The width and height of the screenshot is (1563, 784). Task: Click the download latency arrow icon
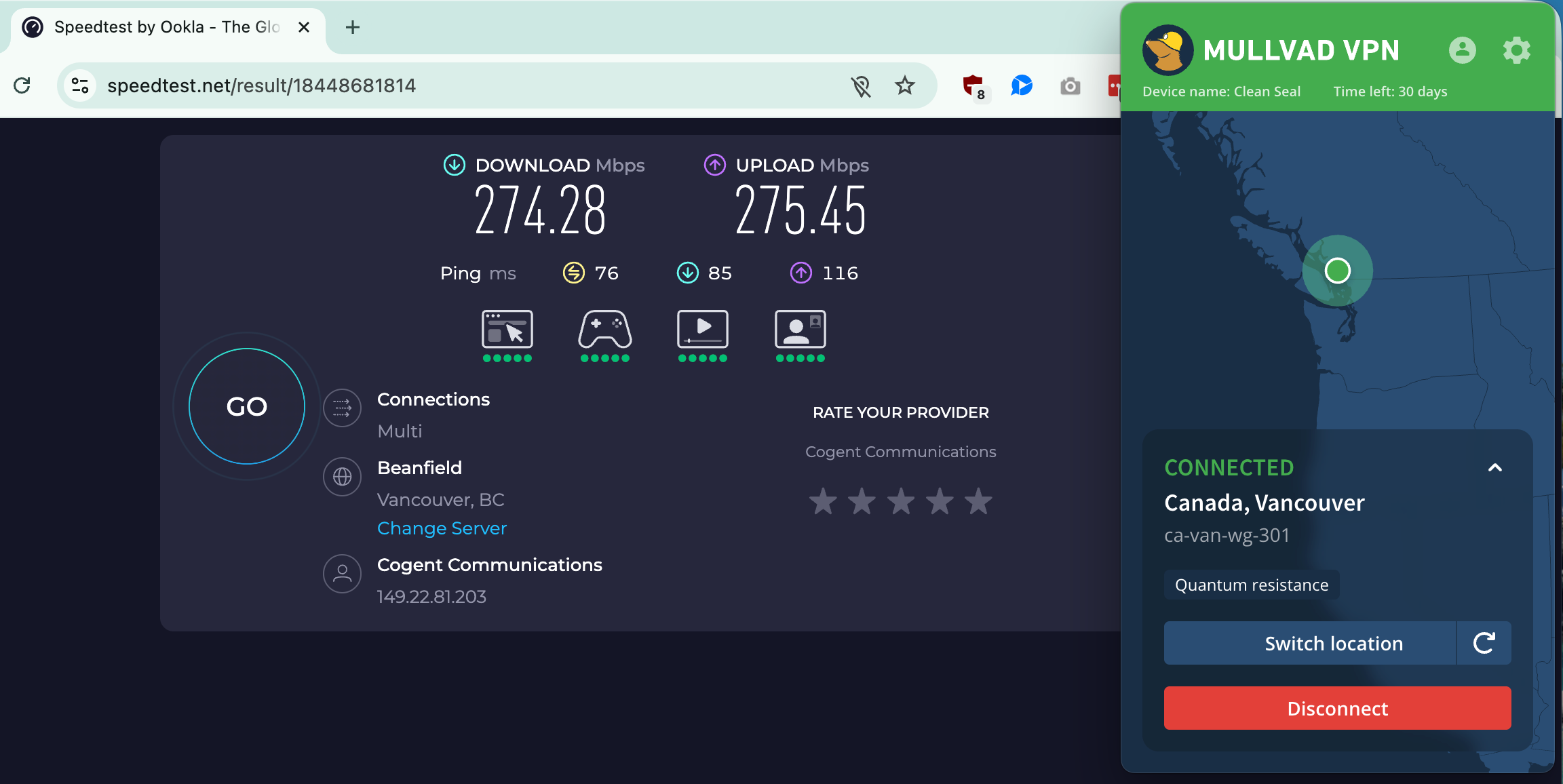pos(688,273)
